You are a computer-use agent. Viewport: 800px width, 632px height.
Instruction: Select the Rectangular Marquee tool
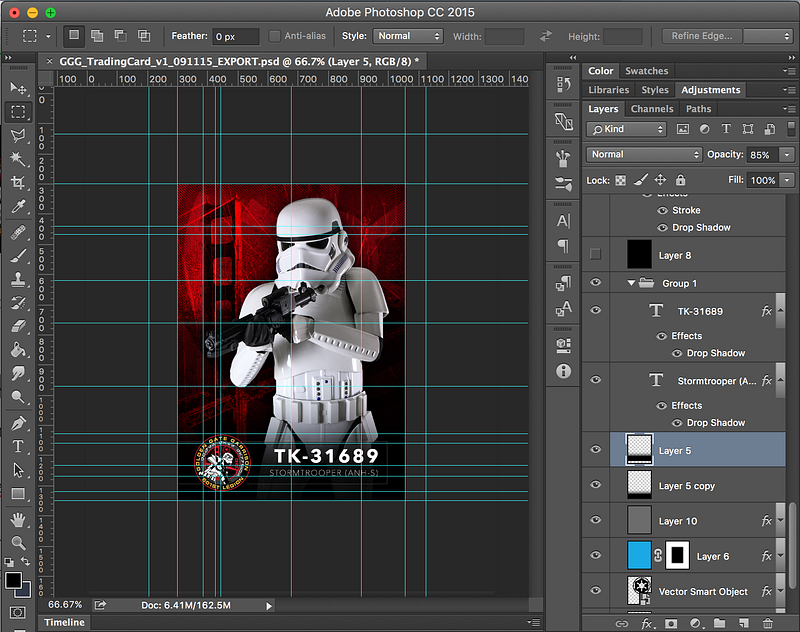tap(18, 112)
